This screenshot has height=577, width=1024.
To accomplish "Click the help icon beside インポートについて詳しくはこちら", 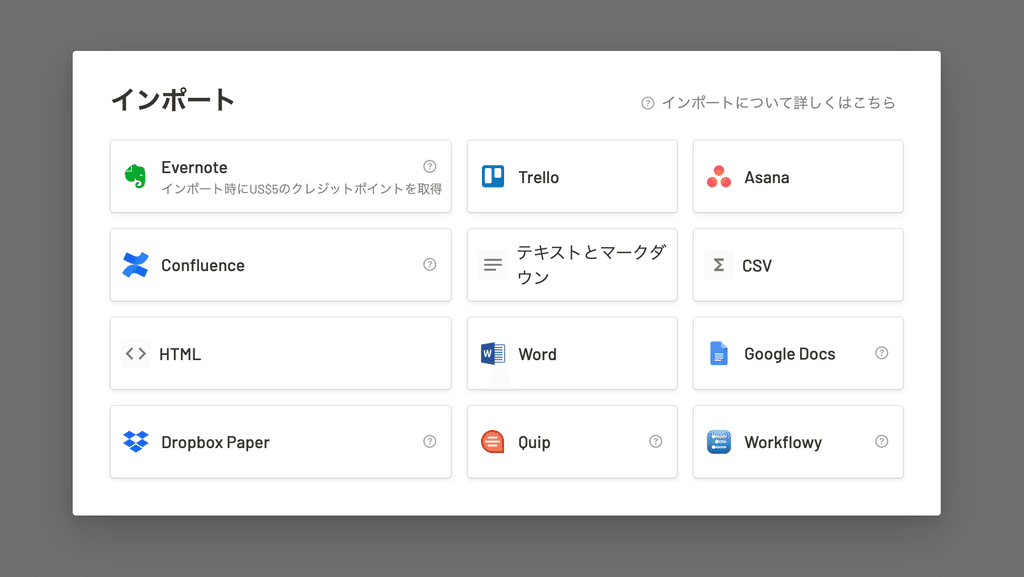I will (647, 103).
